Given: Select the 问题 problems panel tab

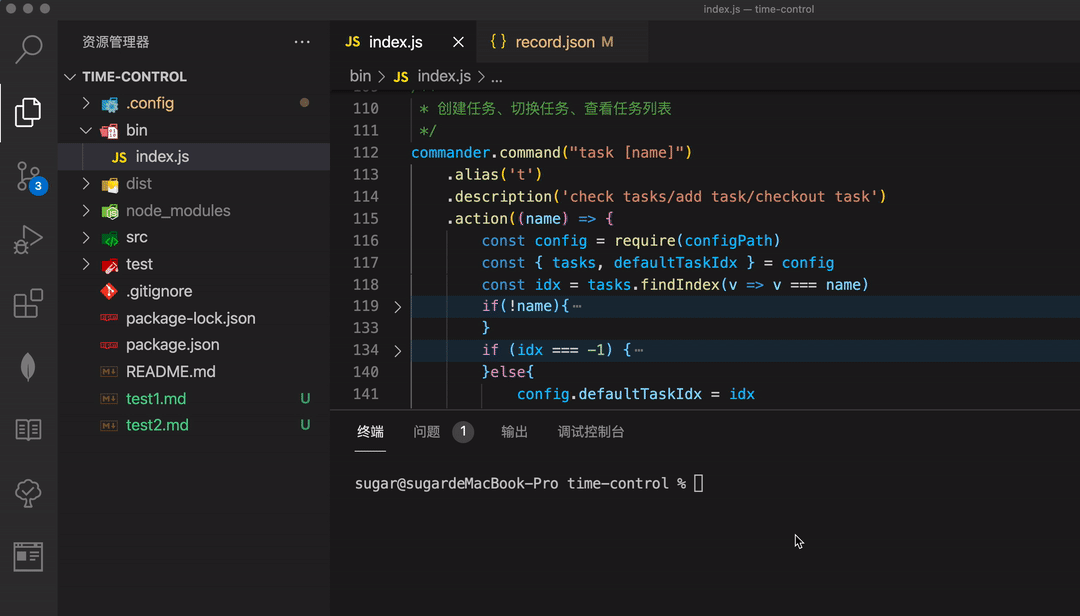Looking at the screenshot, I should pyautogui.click(x=427, y=432).
